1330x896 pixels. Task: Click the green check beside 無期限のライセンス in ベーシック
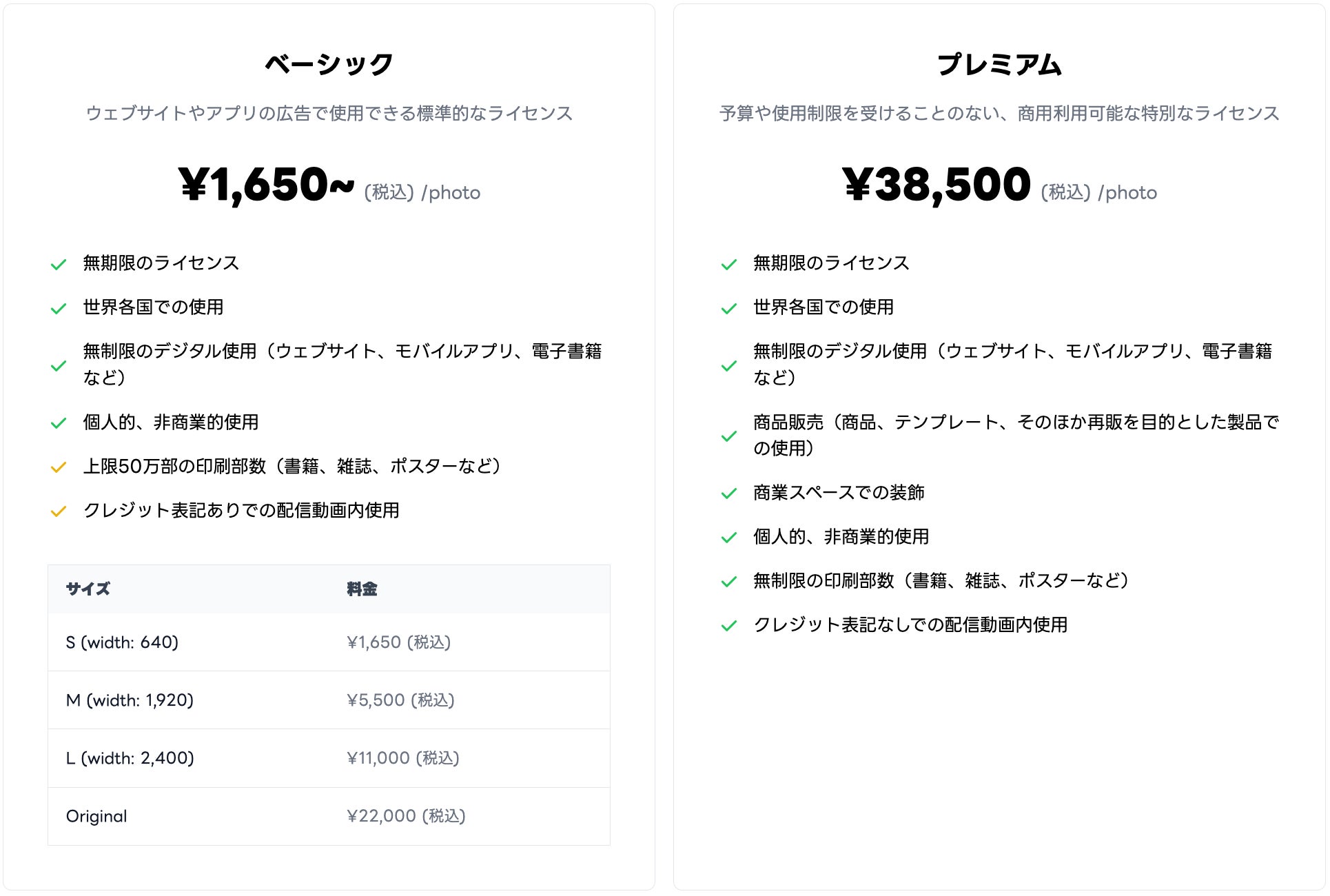point(59,265)
